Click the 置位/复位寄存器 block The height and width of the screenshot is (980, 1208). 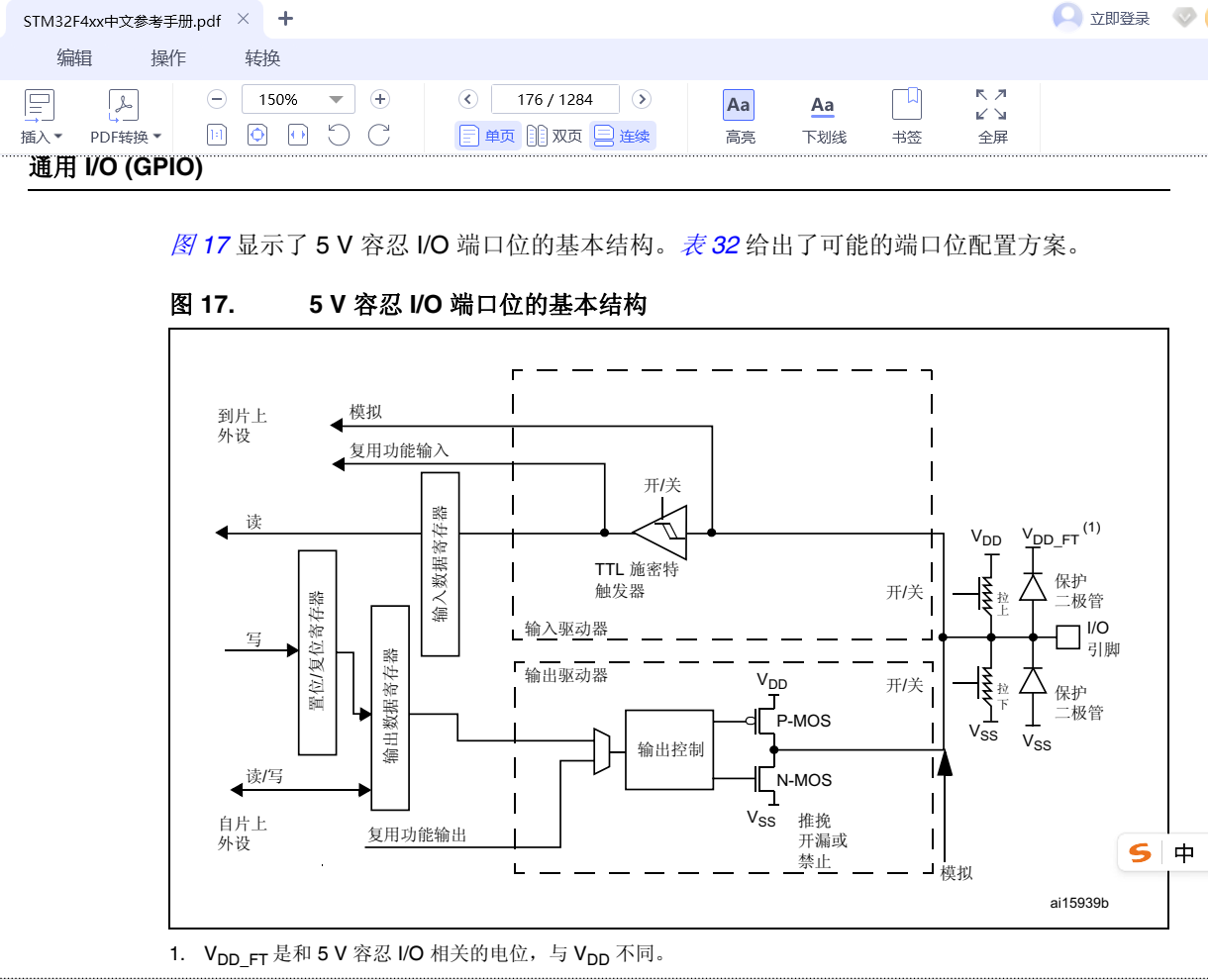318,652
